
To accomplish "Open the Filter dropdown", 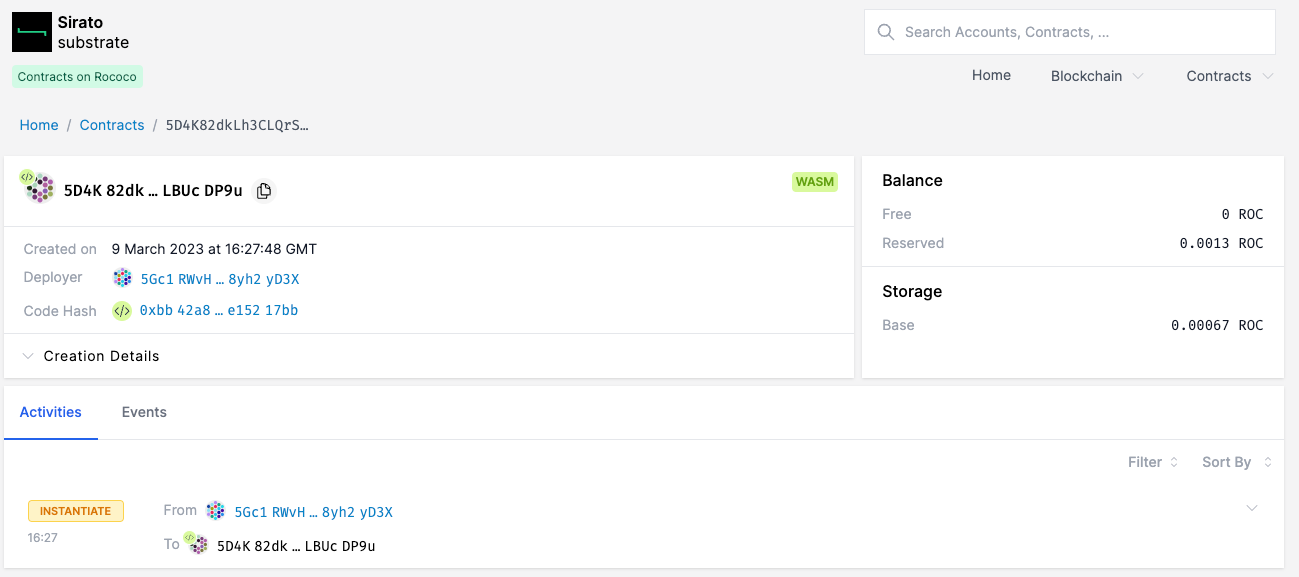I will (x=1153, y=462).
